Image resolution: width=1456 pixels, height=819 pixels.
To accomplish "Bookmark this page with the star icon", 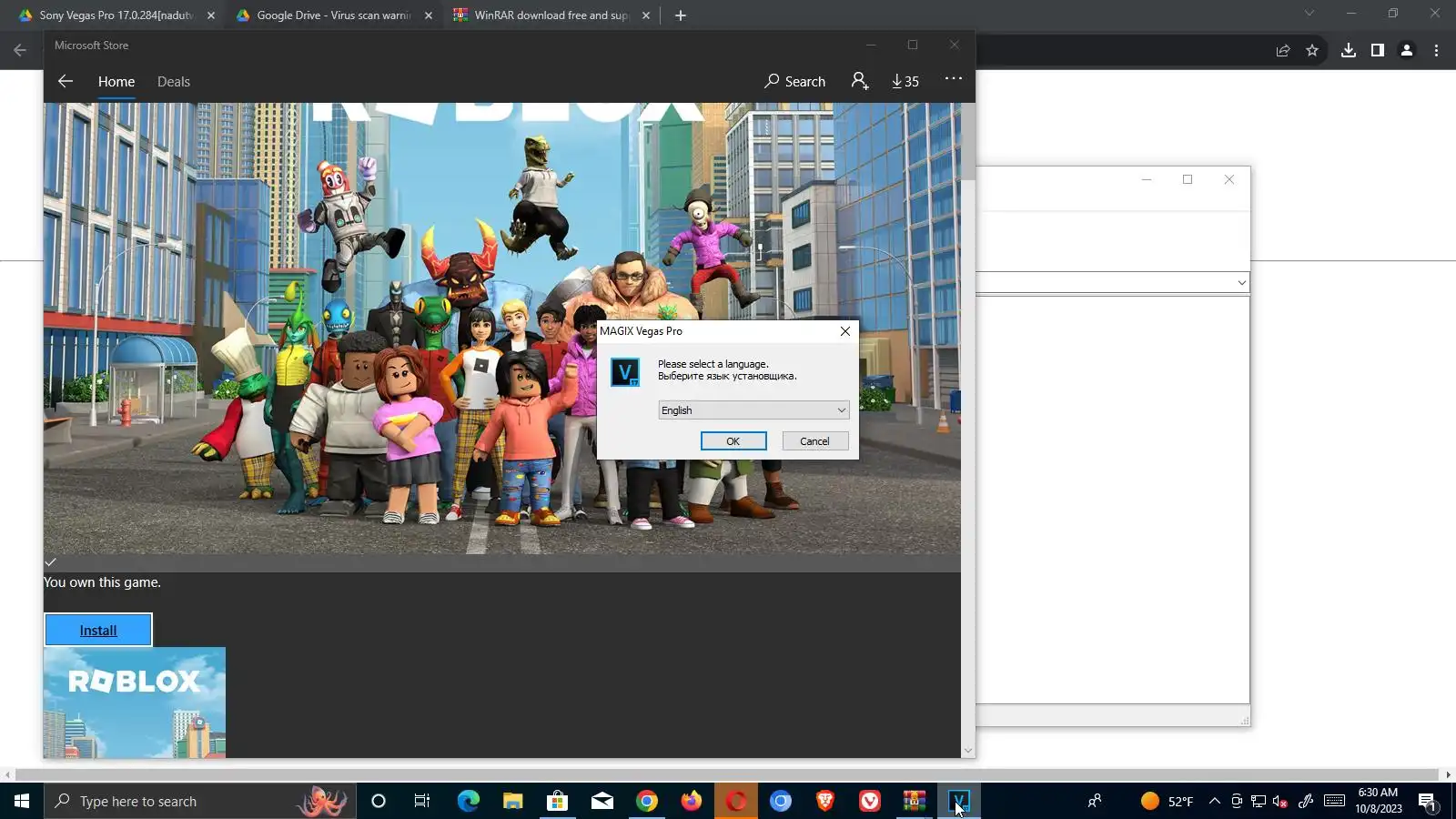I will (x=1312, y=51).
